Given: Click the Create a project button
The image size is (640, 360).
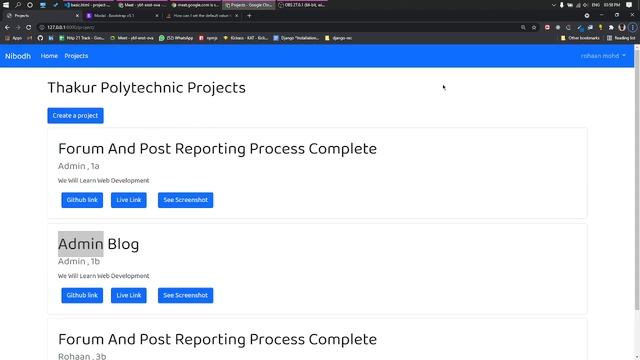Looking at the screenshot, I should pyautogui.click(x=76, y=116).
